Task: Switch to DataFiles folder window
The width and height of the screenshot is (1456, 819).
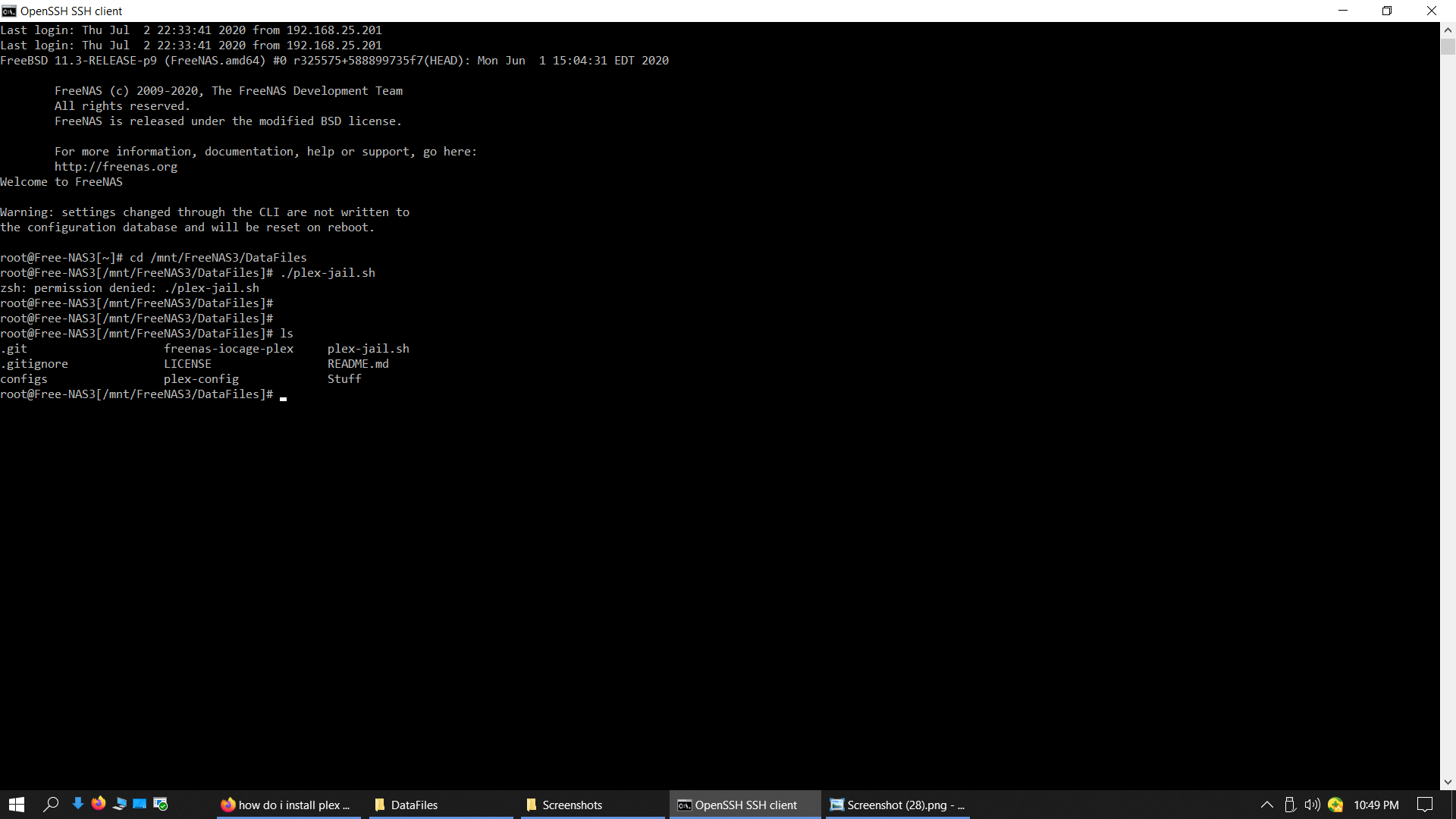Action: coord(441,805)
